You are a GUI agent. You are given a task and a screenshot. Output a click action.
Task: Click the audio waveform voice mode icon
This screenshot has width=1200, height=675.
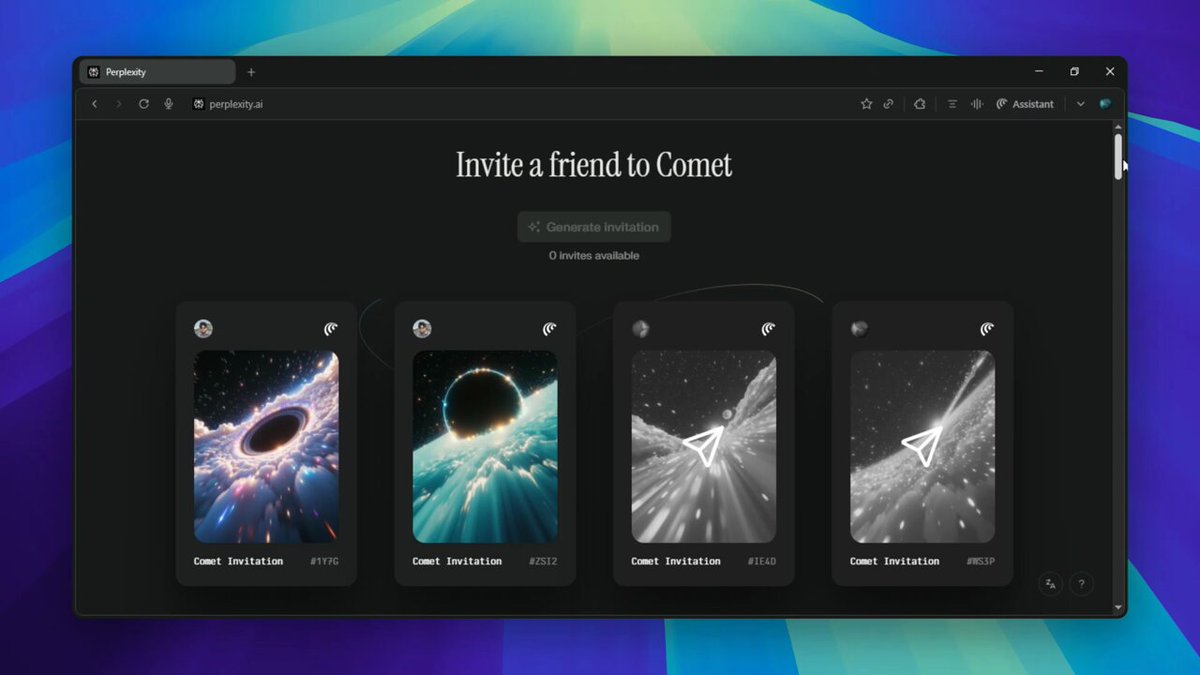click(976, 104)
